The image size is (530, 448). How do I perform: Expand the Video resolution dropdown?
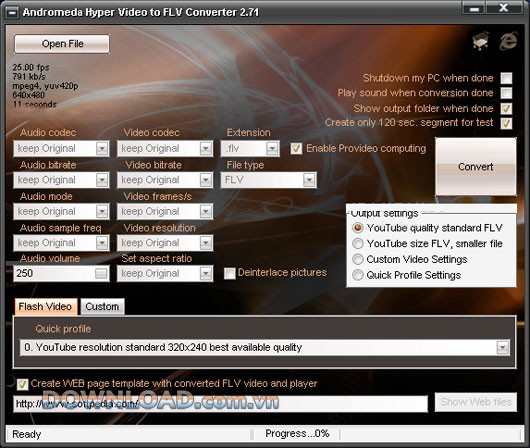click(x=206, y=243)
